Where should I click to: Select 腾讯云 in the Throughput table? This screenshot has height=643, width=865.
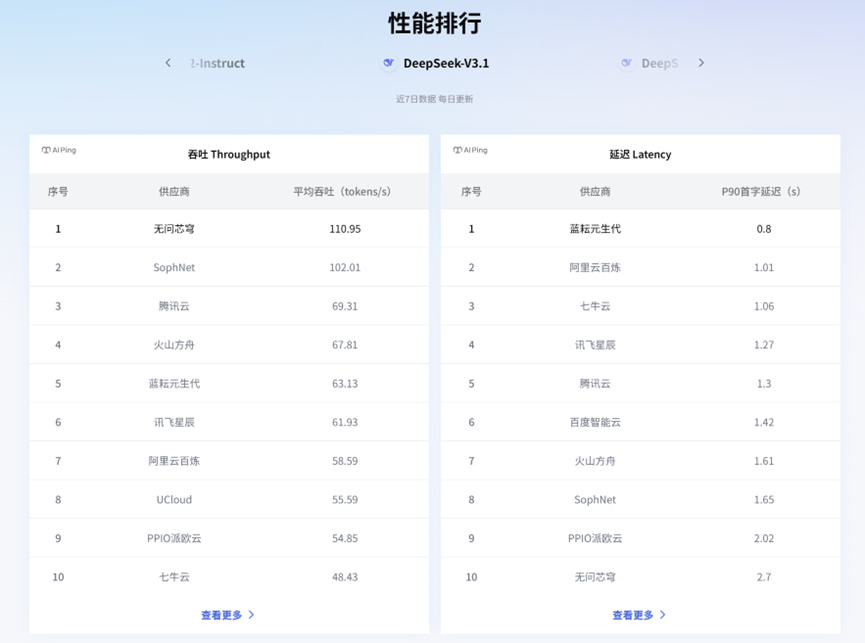coord(174,306)
